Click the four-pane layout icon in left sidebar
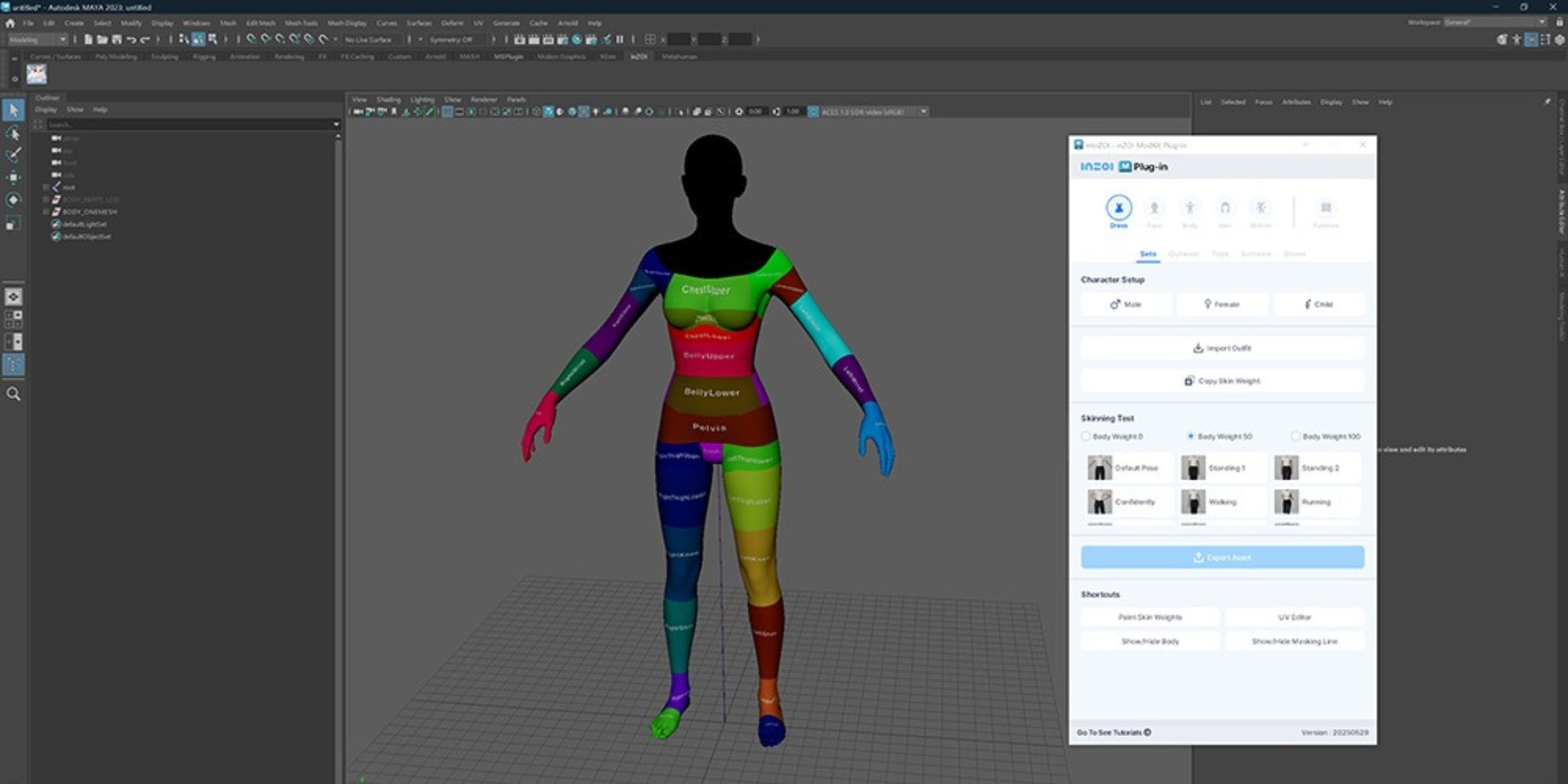The height and width of the screenshot is (784, 1568). (14, 319)
